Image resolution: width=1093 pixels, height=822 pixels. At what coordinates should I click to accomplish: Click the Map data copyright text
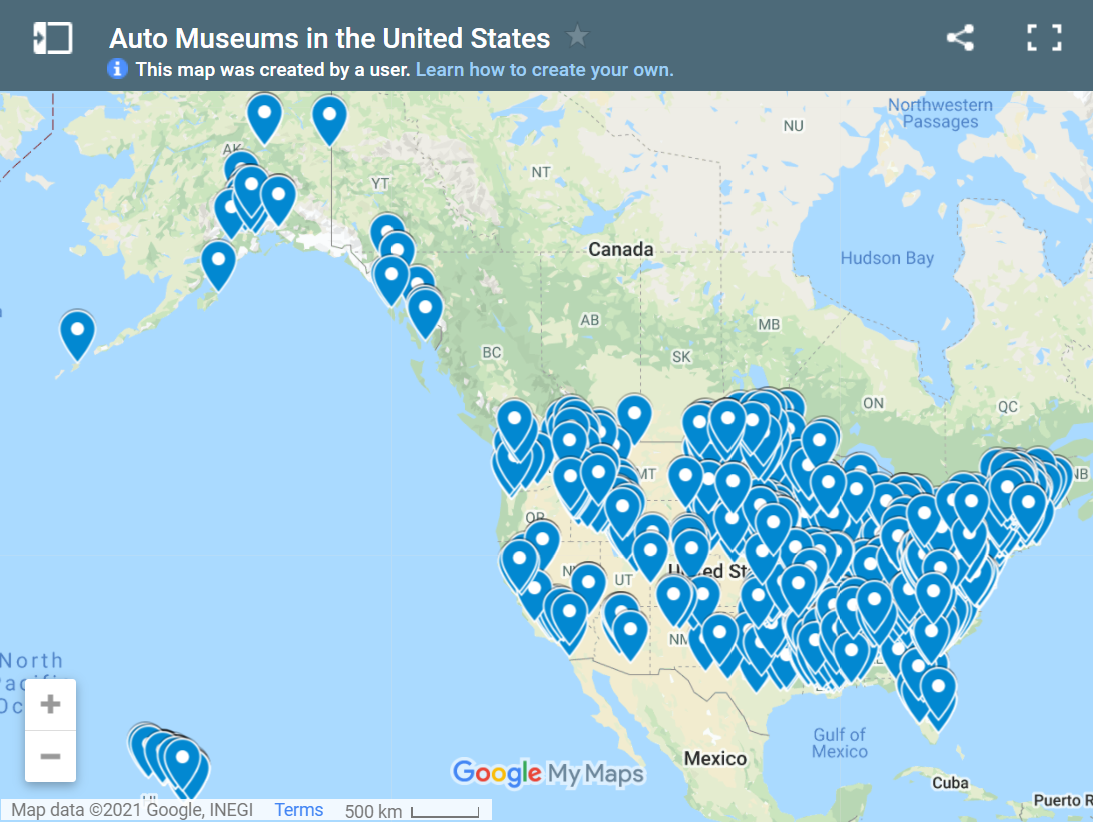point(130,809)
